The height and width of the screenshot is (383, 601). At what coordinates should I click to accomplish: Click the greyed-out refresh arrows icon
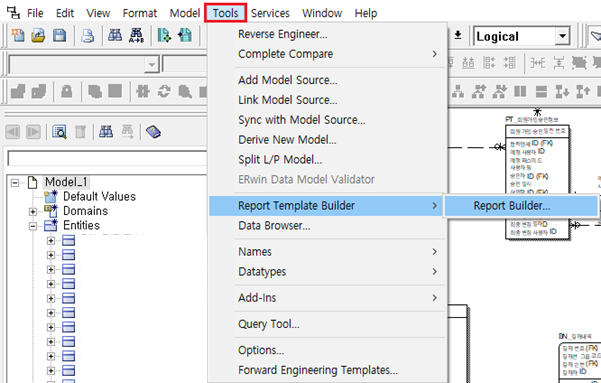coord(164,91)
